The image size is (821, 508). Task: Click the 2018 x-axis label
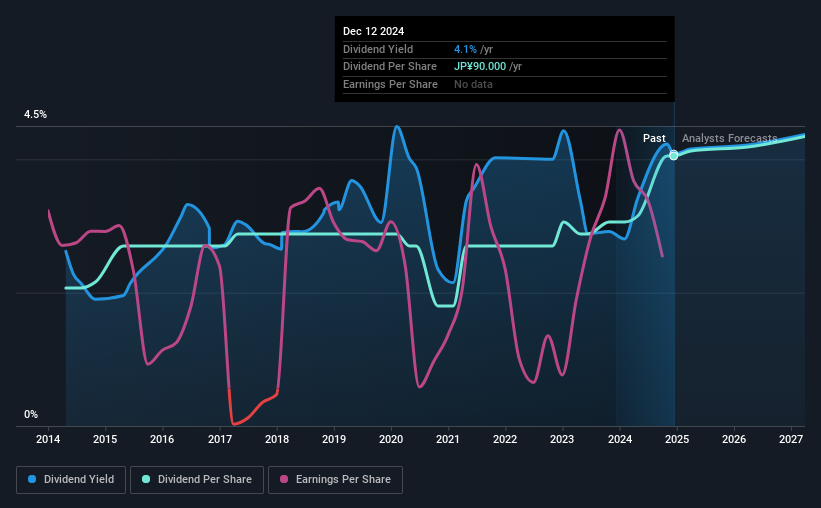(x=276, y=439)
